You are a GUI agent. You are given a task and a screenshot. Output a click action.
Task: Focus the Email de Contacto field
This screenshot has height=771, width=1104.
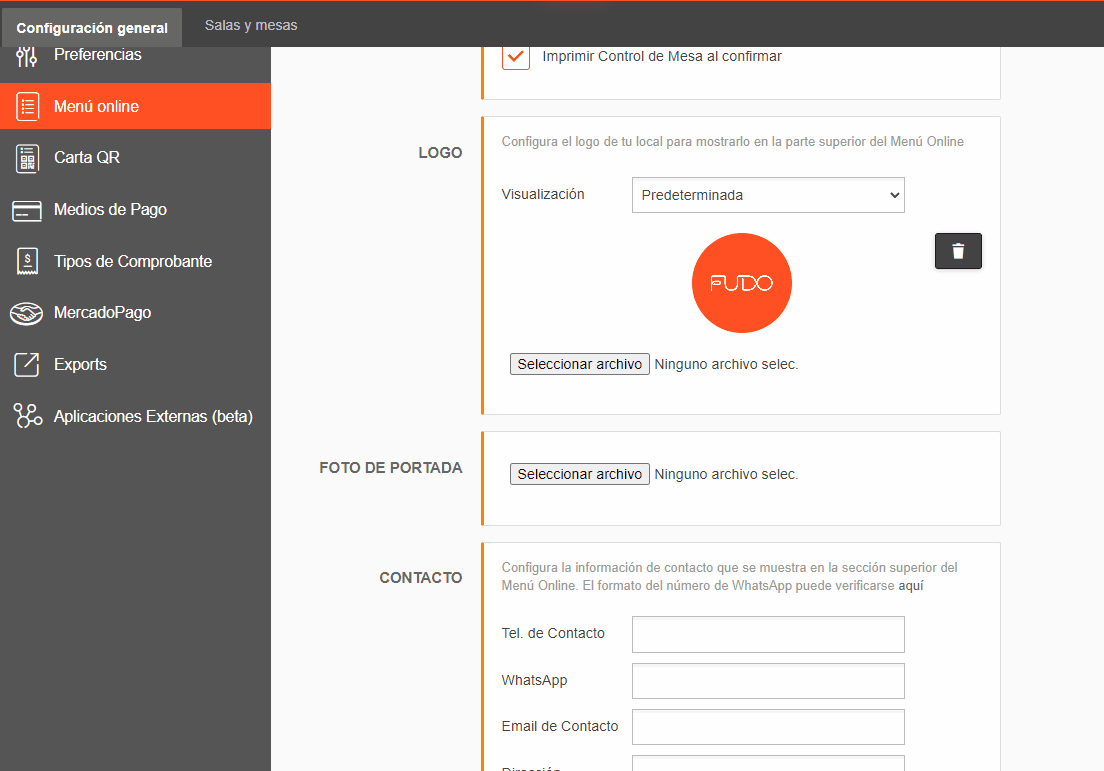pyautogui.click(x=768, y=727)
